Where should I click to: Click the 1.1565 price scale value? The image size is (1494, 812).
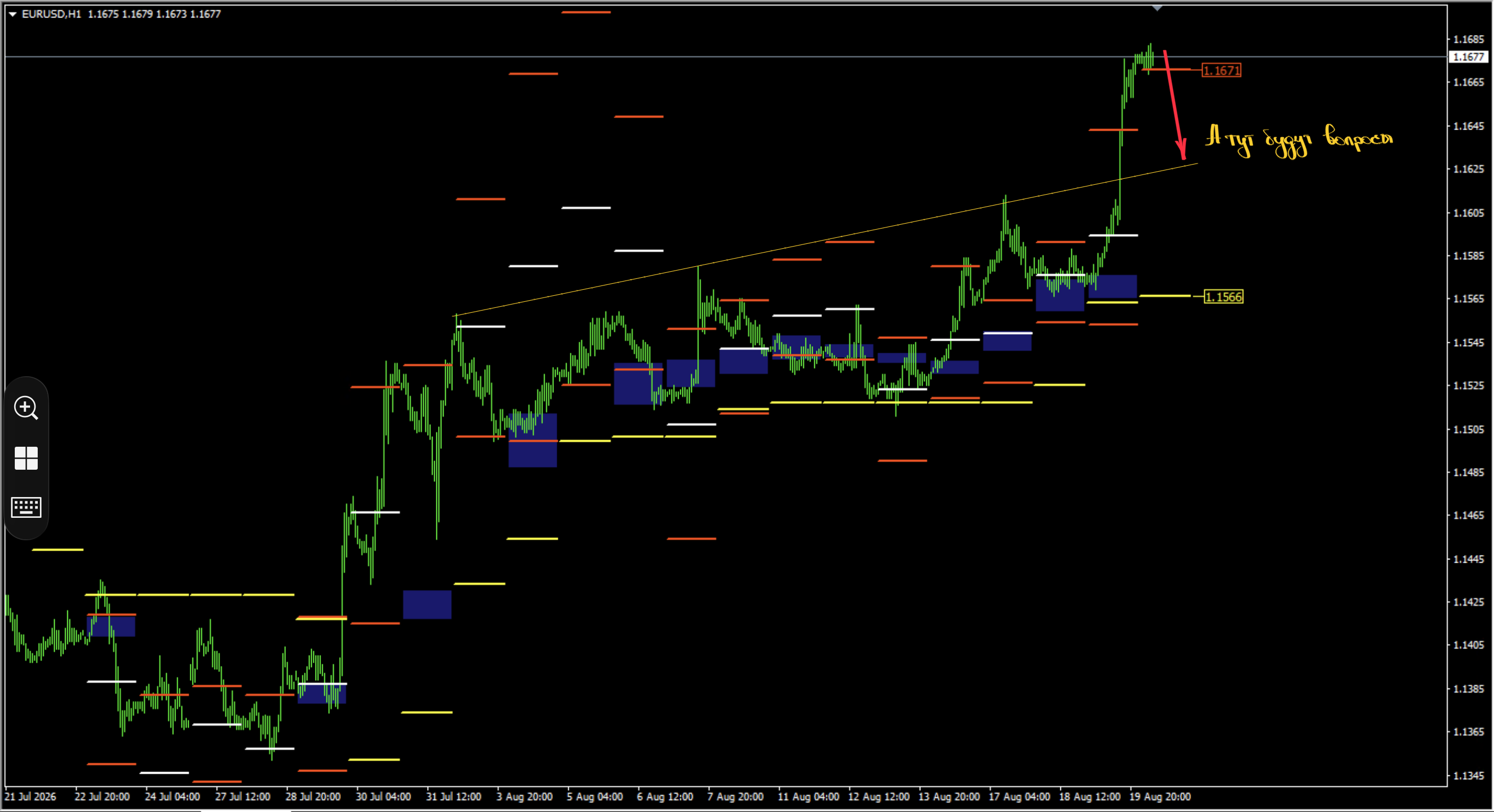[x=1468, y=299]
